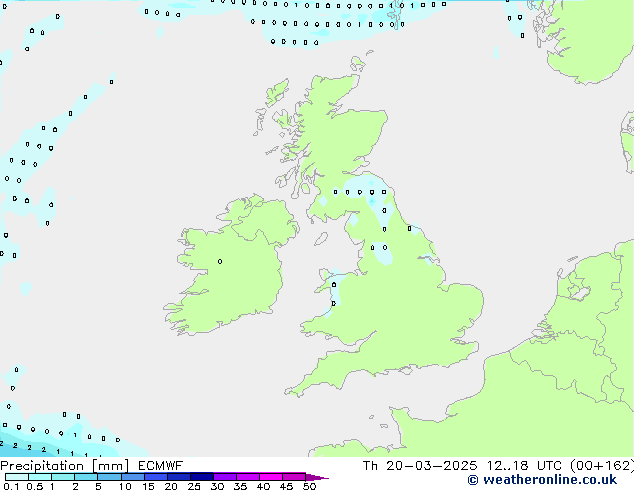Image resolution: width=634 pixels, height=490 pixels.
Task: Click the above-50 arrow tip of legend
Action: point(317,477)
